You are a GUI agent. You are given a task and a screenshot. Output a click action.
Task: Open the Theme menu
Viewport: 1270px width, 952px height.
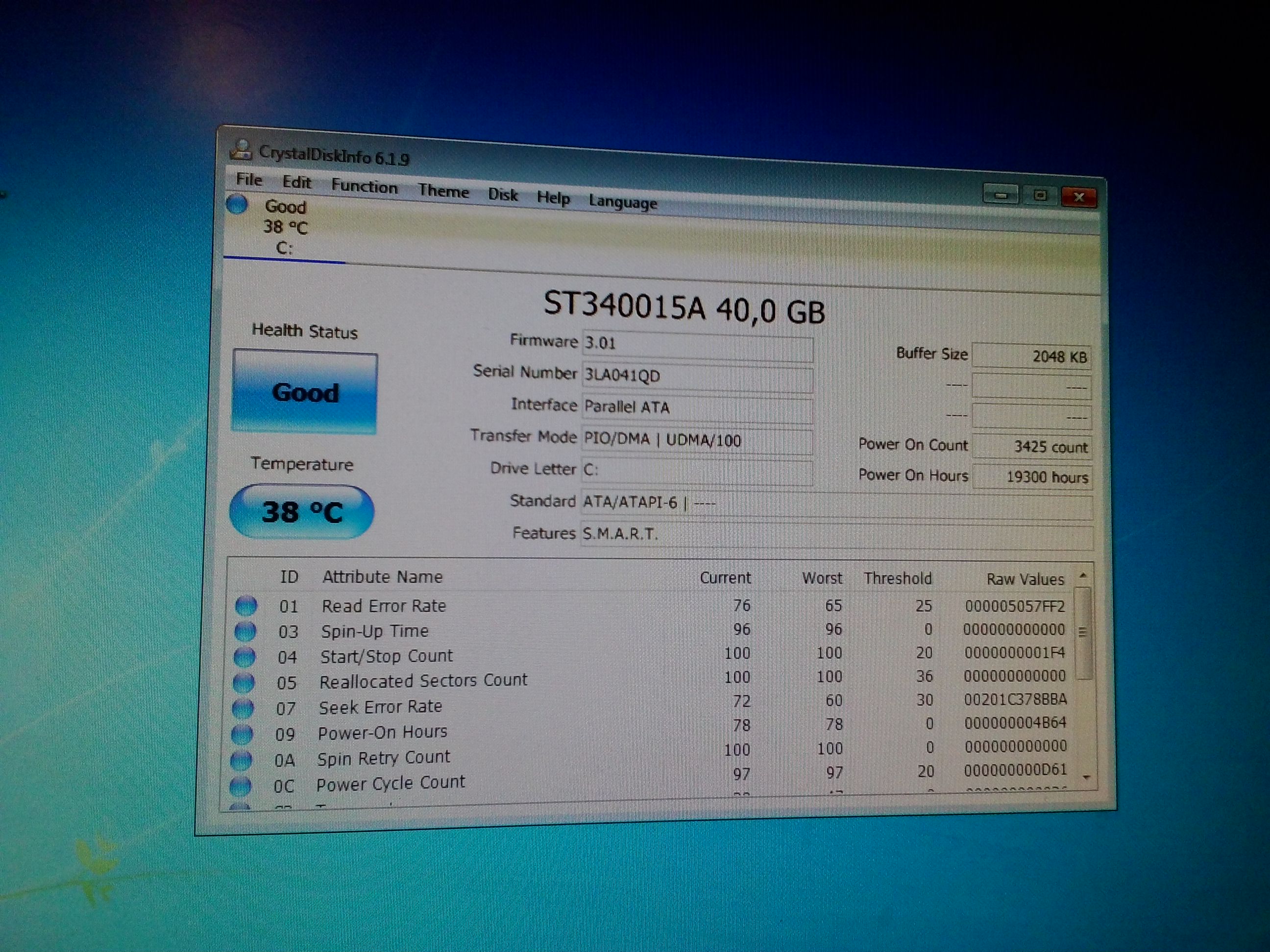coord(443,190)
